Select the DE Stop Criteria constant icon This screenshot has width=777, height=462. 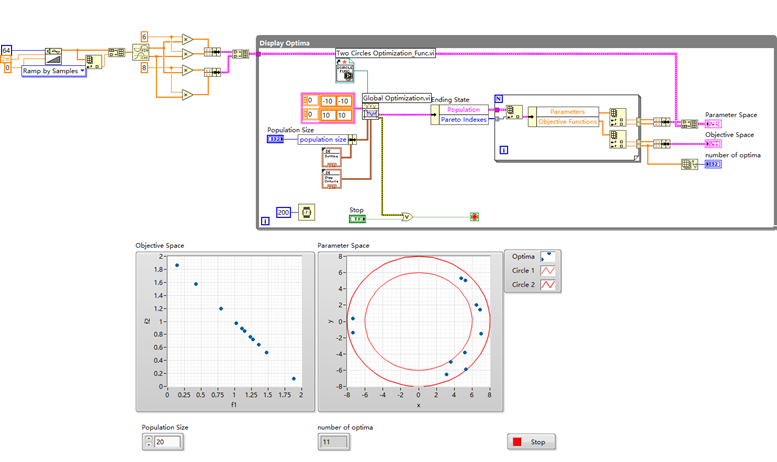[x=331, y=179]
